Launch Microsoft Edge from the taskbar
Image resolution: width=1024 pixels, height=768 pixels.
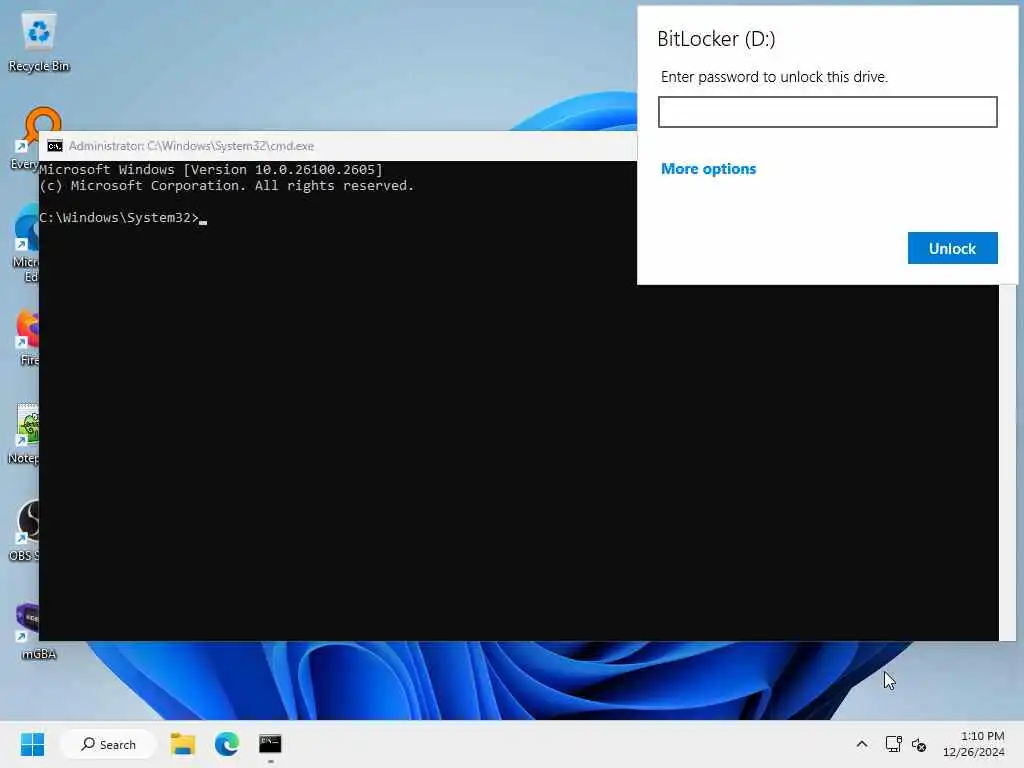pos(227,744)
